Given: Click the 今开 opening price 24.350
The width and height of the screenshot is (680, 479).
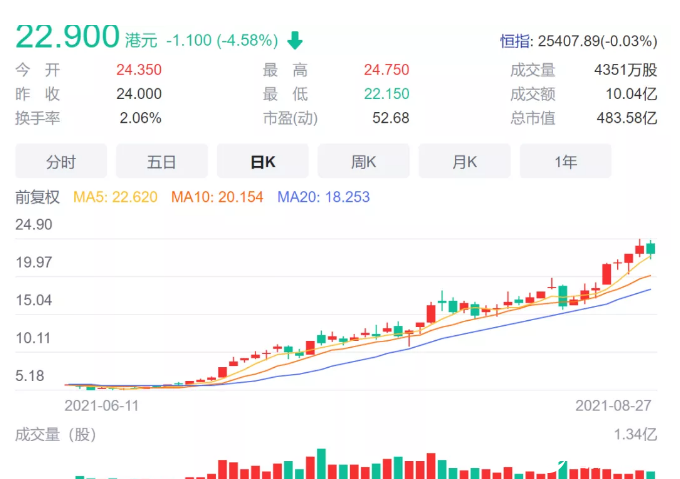Looking at the screenshot, I should pos(139,70).
